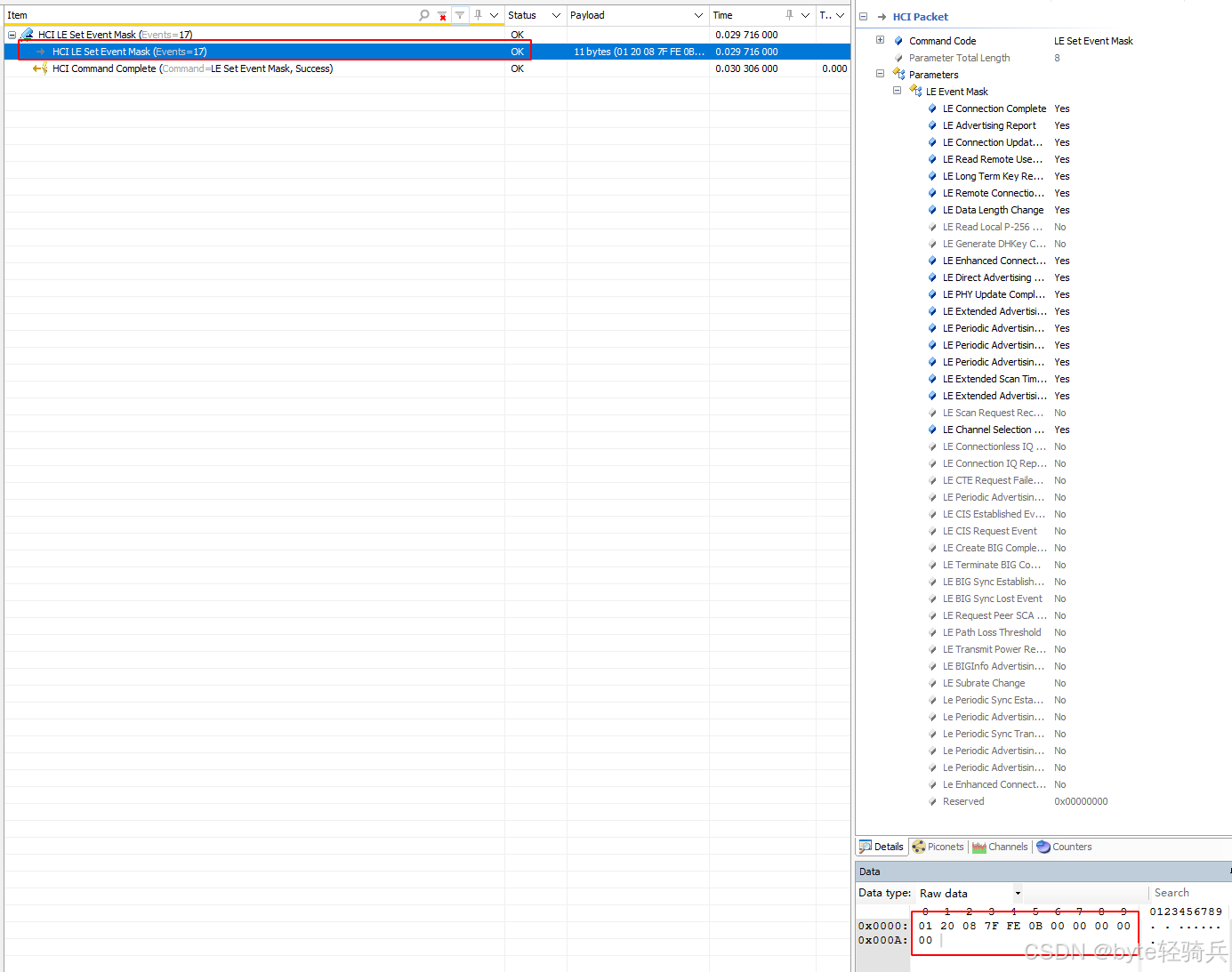Click the Search field in Data panel
1232x972 pixels.
click(1190, 893)
